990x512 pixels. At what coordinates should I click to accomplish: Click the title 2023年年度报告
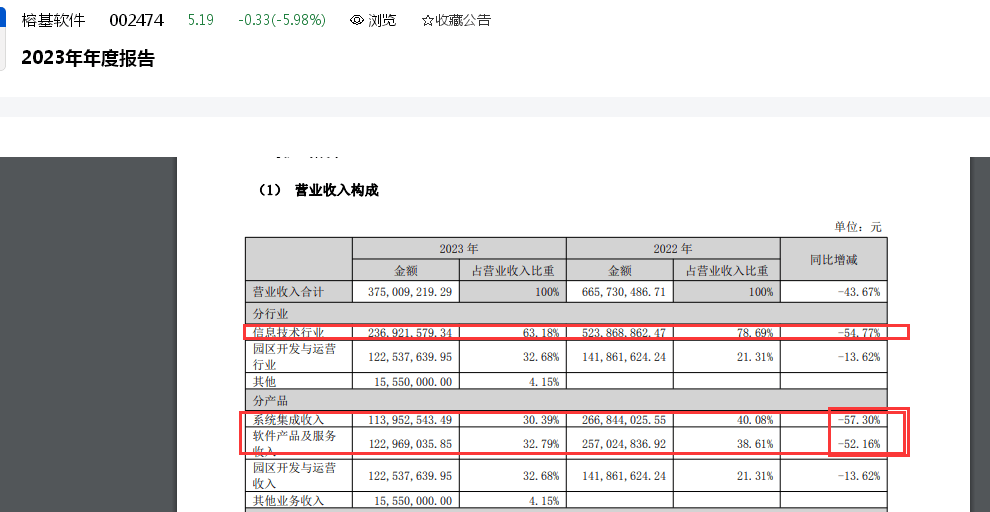point(88,59)
